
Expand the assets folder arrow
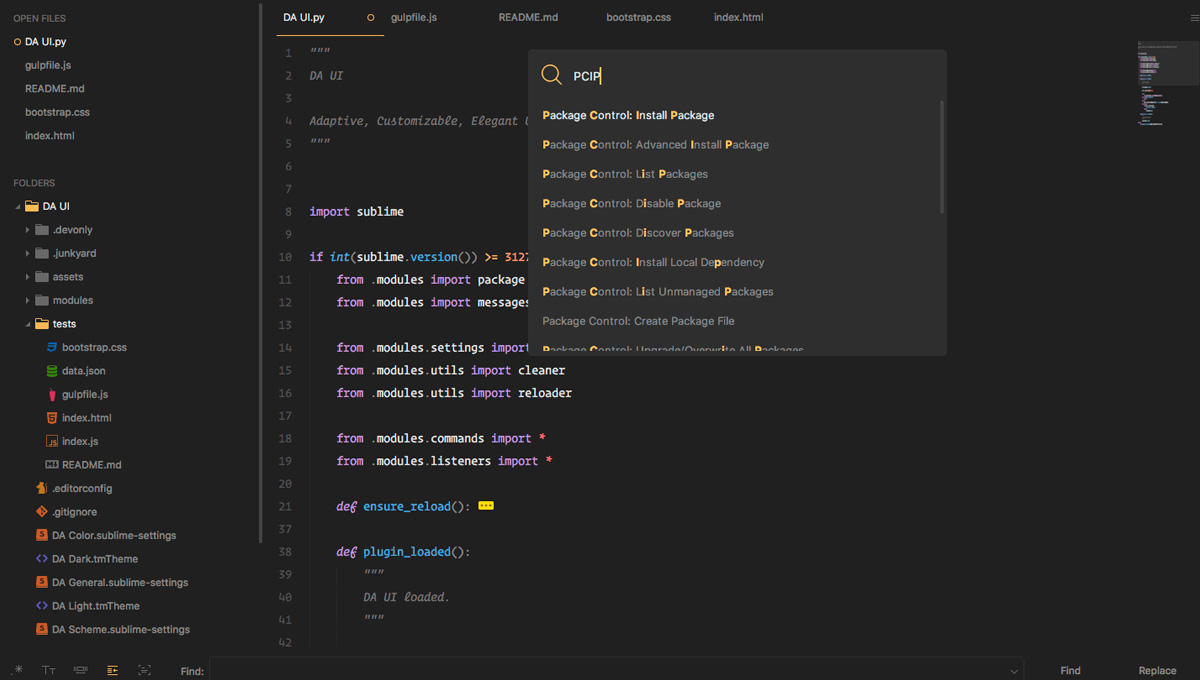click(x=28, y=277)
